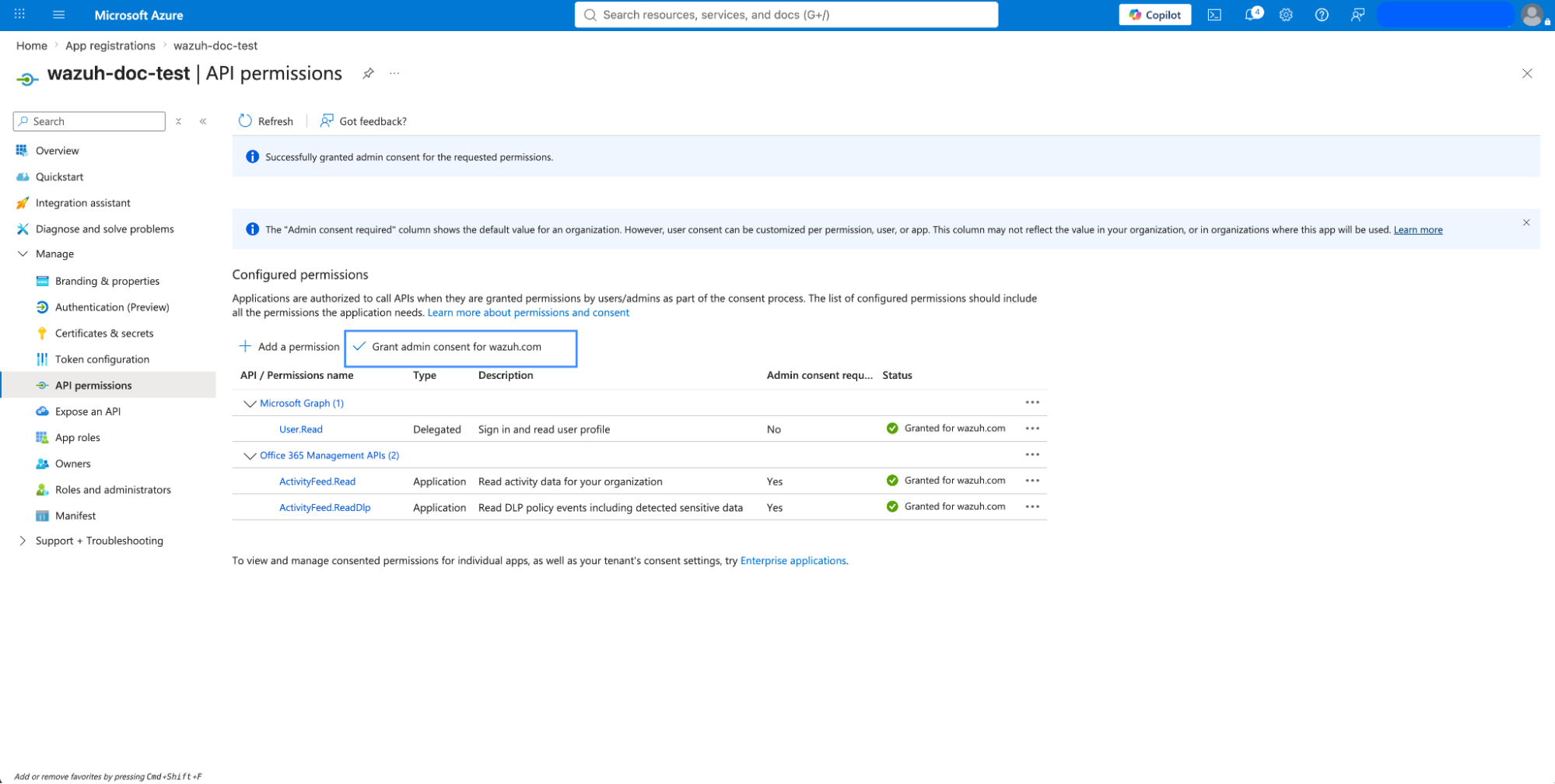Click Granted for wazuh.com status of User.Read
This screenshot has width=1555, height=784.
[x=946, y=429]
